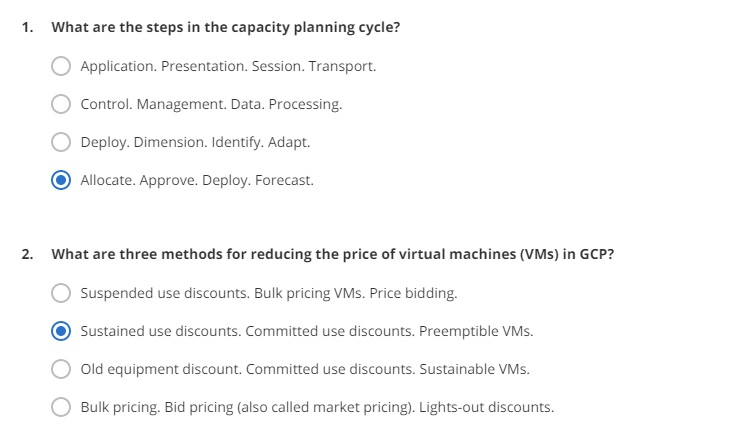
Task: Click the text "Old equipment discount. Committed use discounts."
Action: coord(305,369)
